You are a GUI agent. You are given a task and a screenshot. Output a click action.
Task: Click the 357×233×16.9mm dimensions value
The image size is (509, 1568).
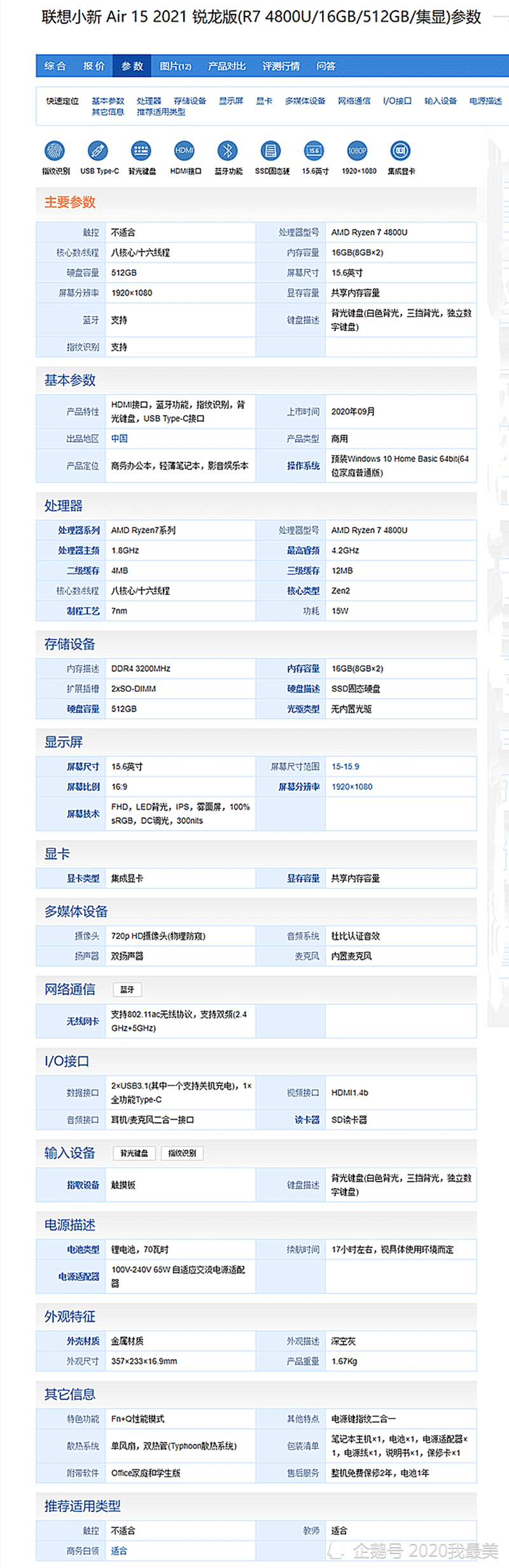tap(144, 1361)
